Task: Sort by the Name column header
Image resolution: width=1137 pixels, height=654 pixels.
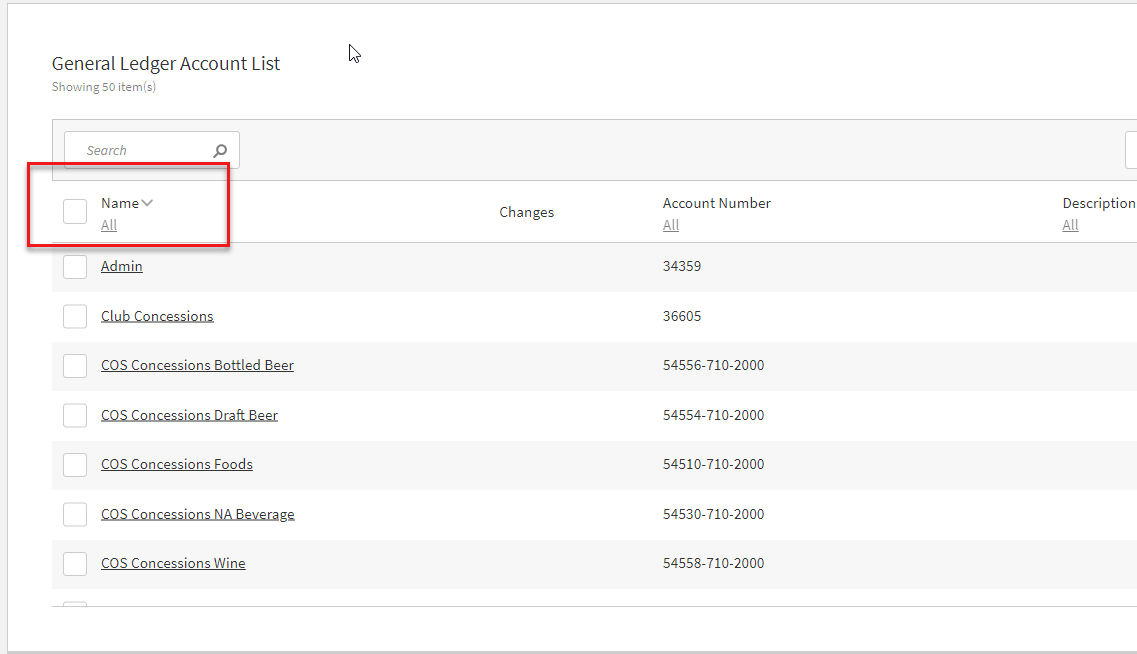Action: 120,203
